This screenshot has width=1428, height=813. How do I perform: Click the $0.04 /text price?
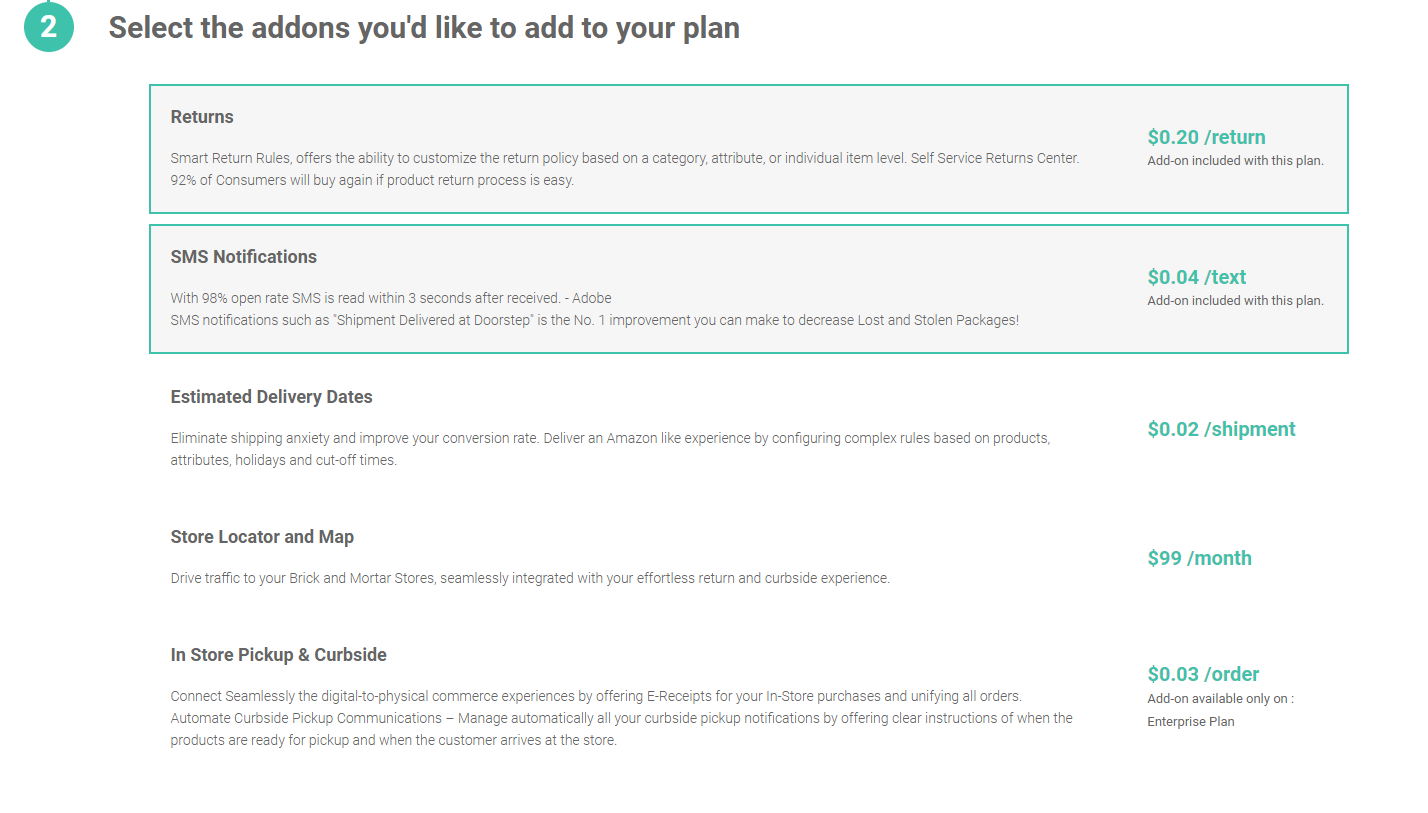(1196, 277)
